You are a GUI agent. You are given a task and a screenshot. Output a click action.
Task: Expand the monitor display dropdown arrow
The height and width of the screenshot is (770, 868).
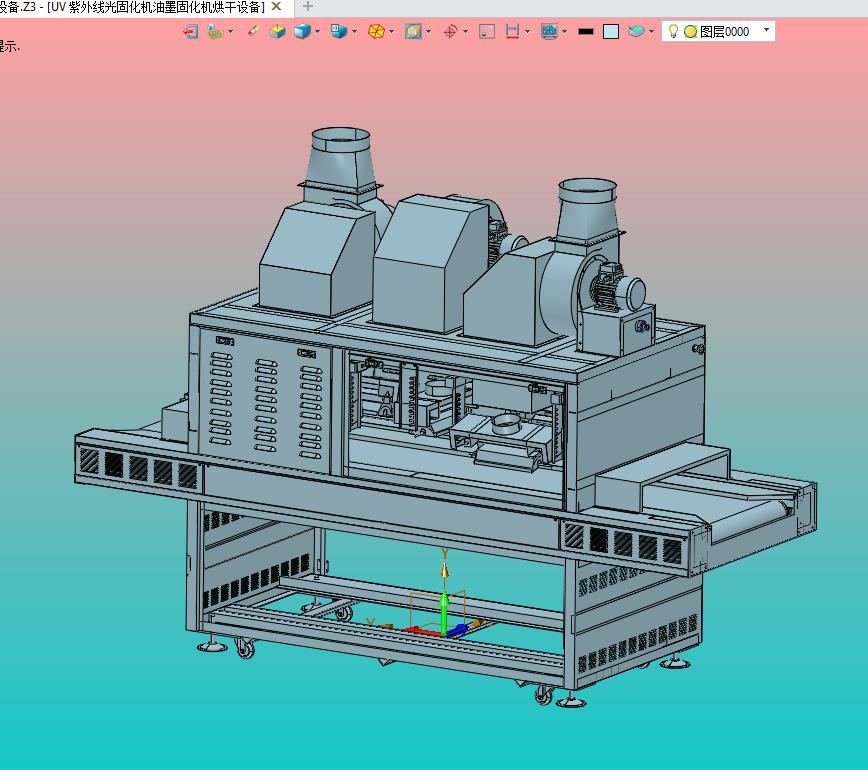[564, 32]
